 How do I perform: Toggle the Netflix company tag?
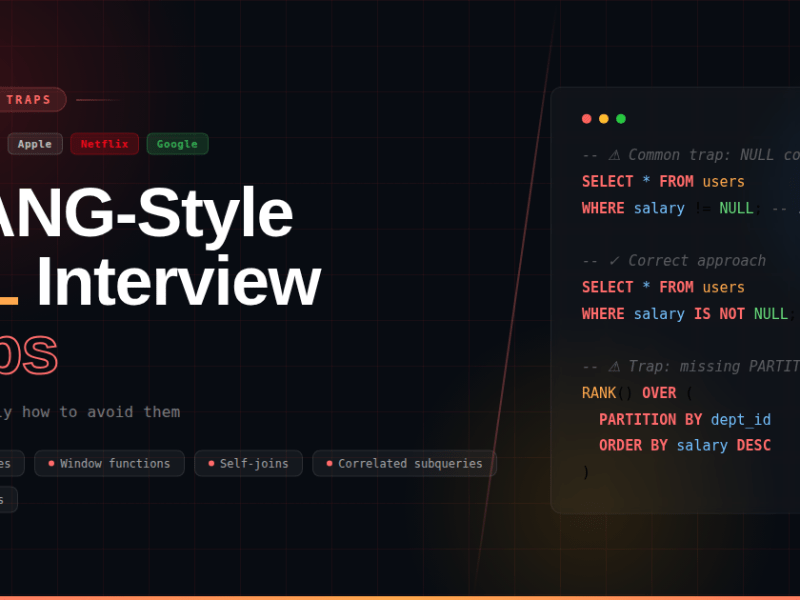click(104, 144)
